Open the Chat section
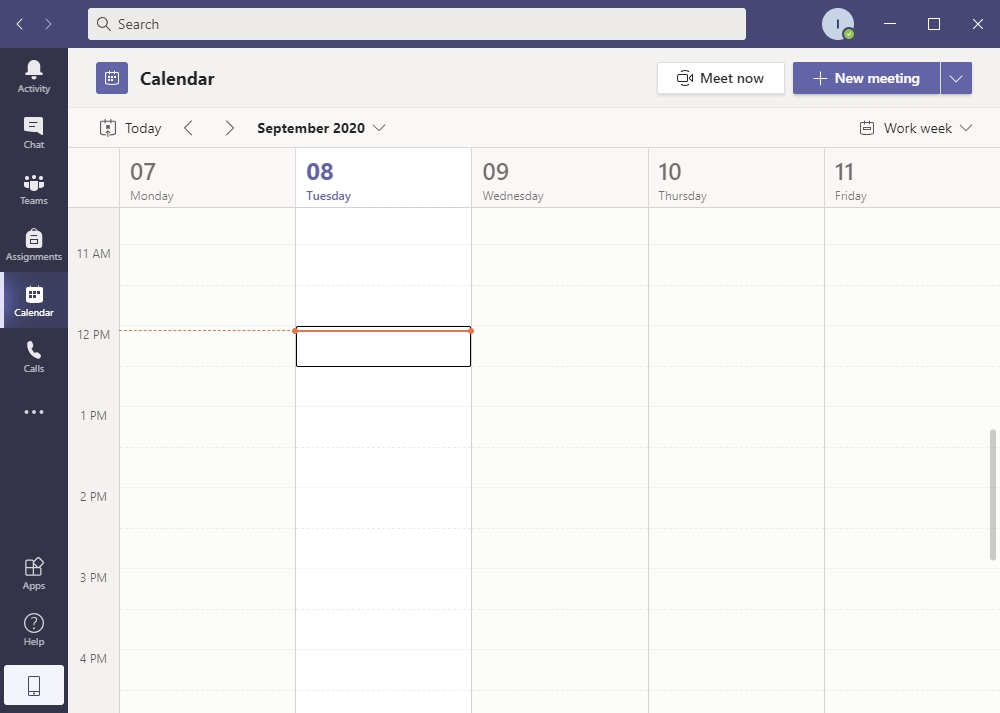Image resolution: width=1000 pixels, height=713 pixels. tap(34, 131)
